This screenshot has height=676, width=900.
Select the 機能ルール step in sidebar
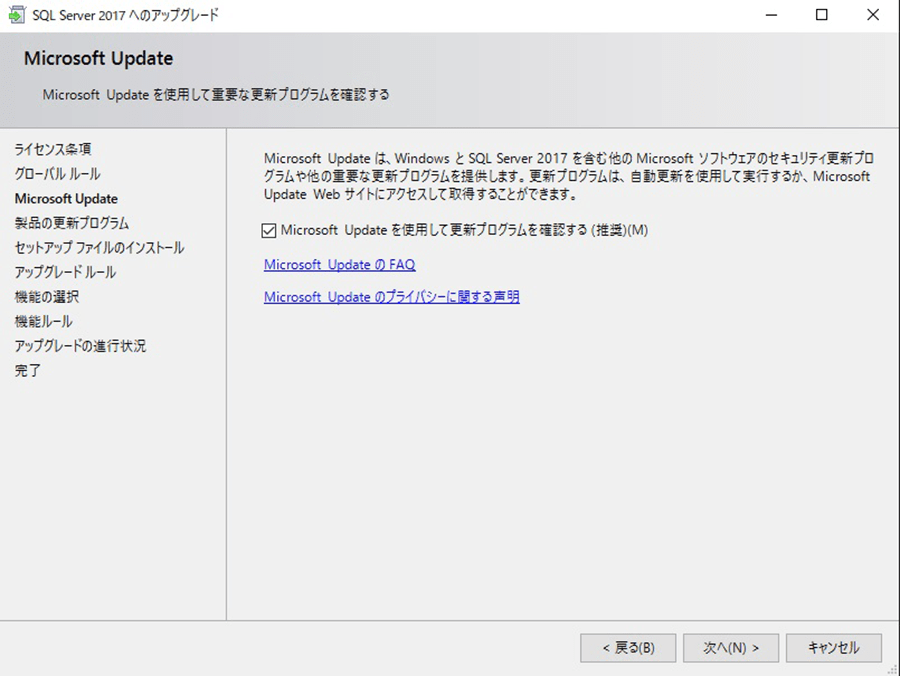[x=44, y=321]
